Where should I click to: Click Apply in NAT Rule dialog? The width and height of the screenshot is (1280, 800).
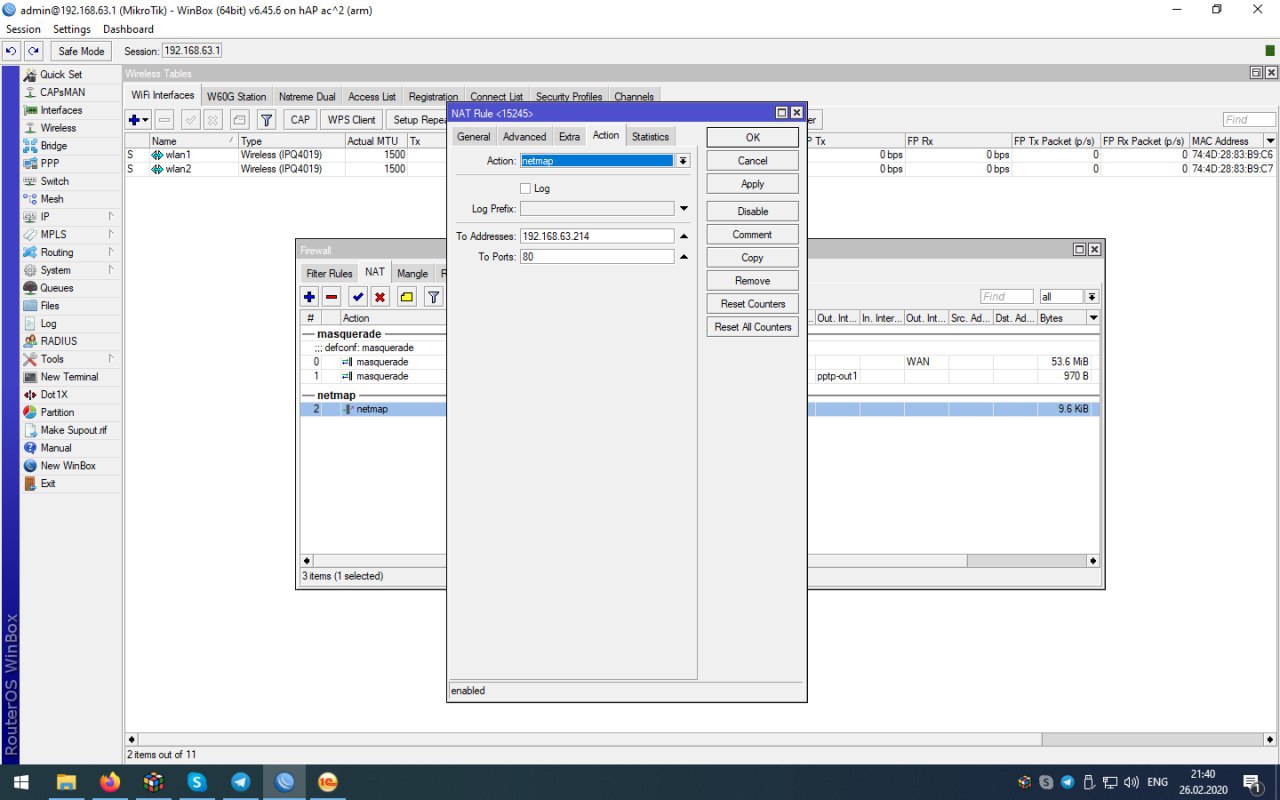coord(753,184)
